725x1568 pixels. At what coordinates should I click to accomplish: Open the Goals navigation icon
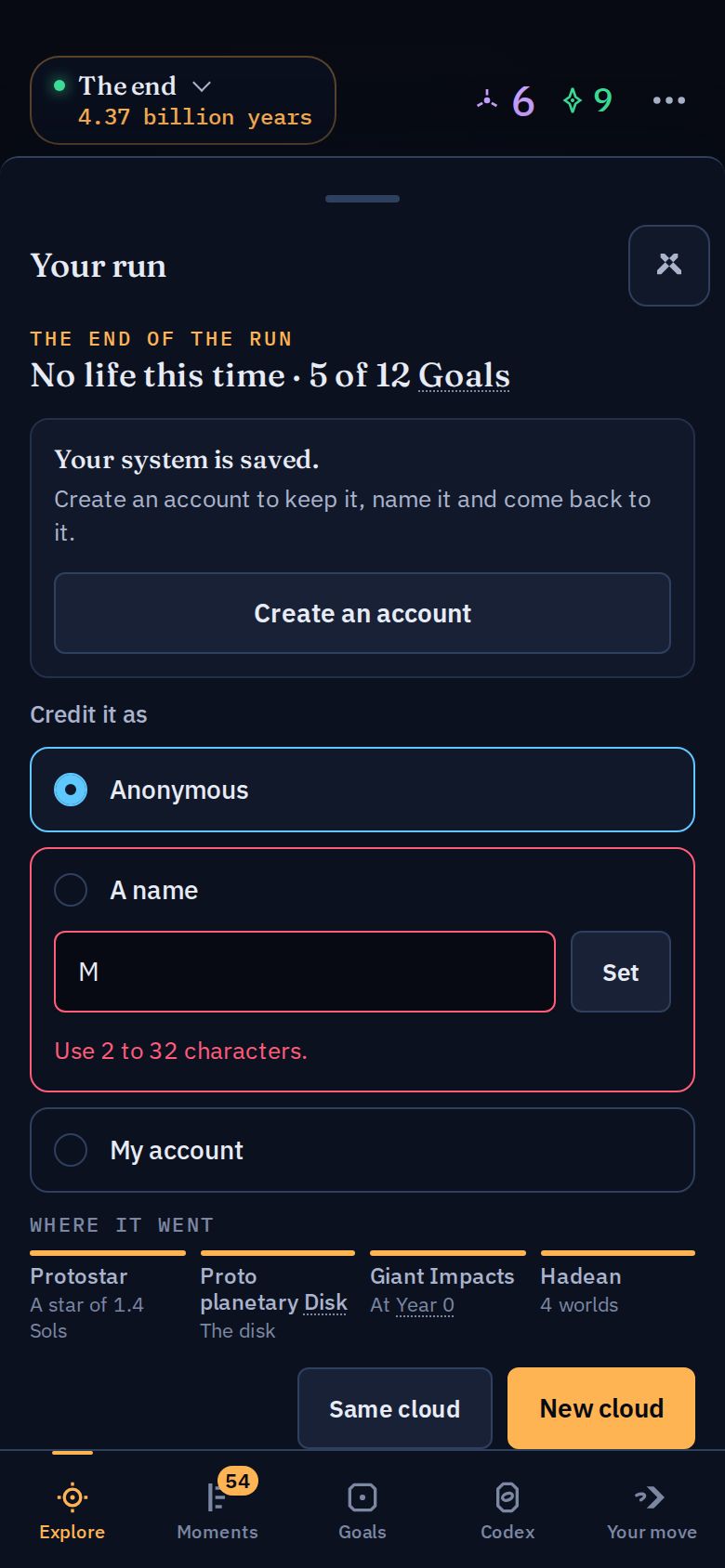coord(362,1509)
